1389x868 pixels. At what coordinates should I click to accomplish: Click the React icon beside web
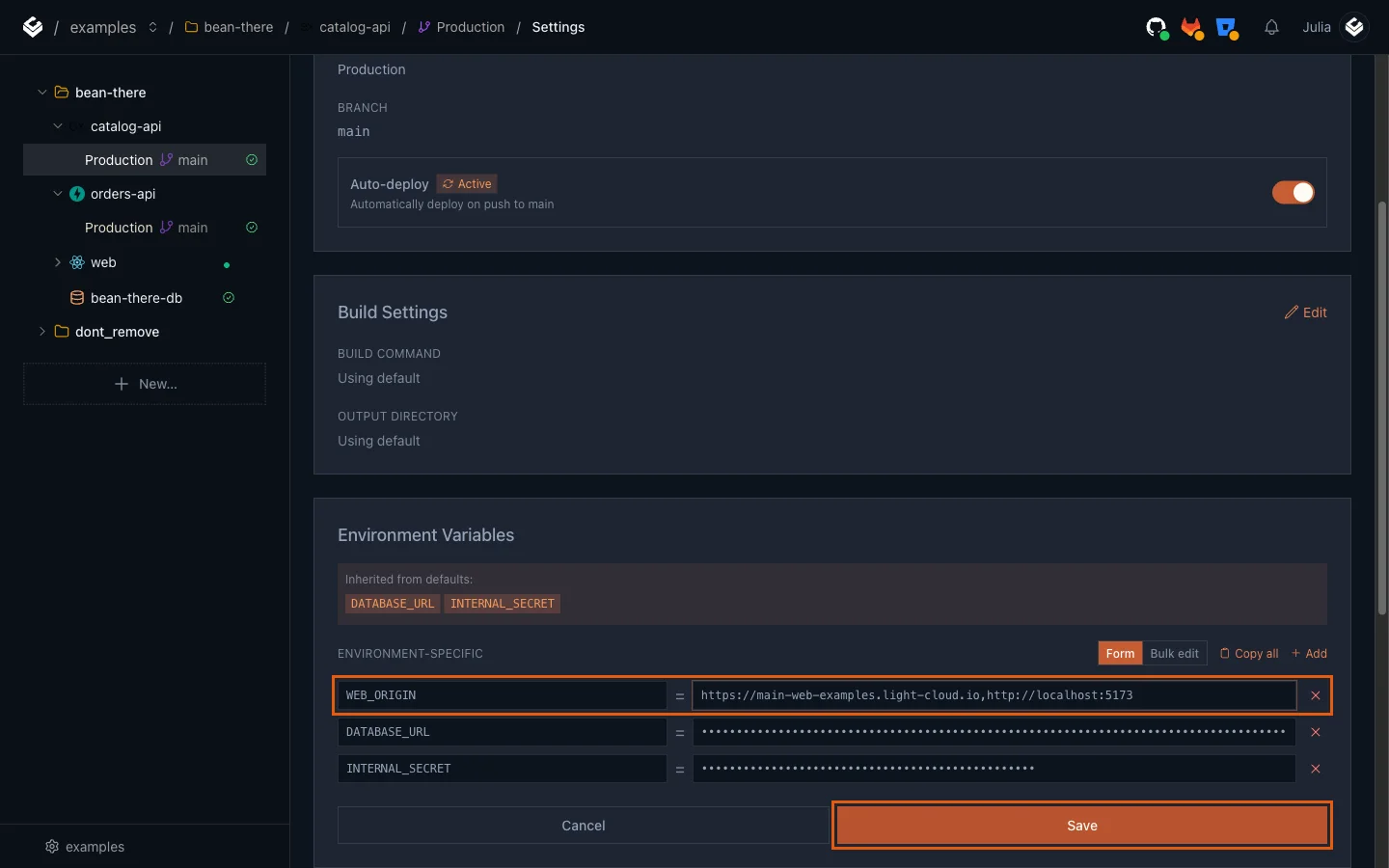click(x=77, y=262)
